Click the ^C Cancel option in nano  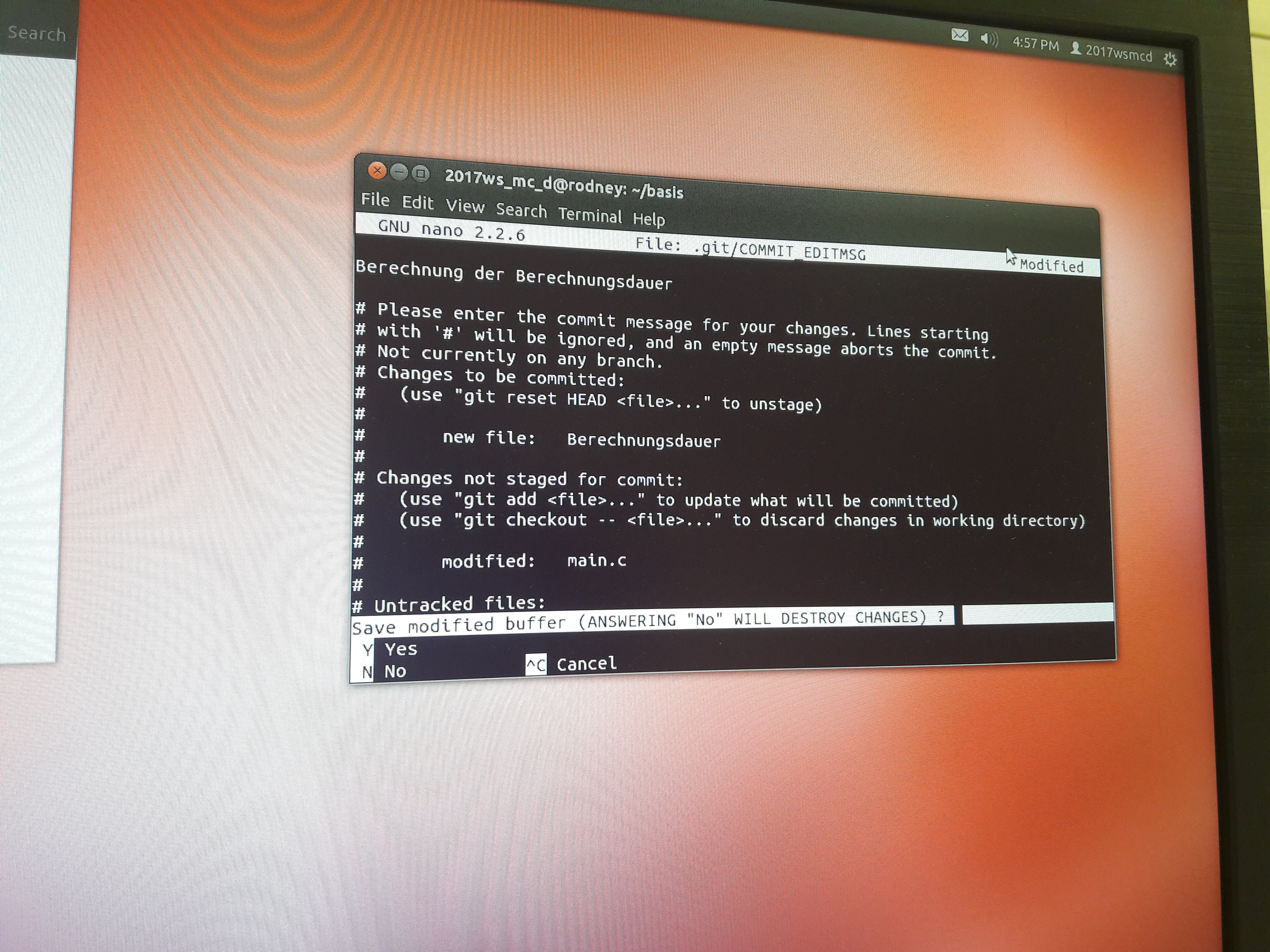point(571,664)
